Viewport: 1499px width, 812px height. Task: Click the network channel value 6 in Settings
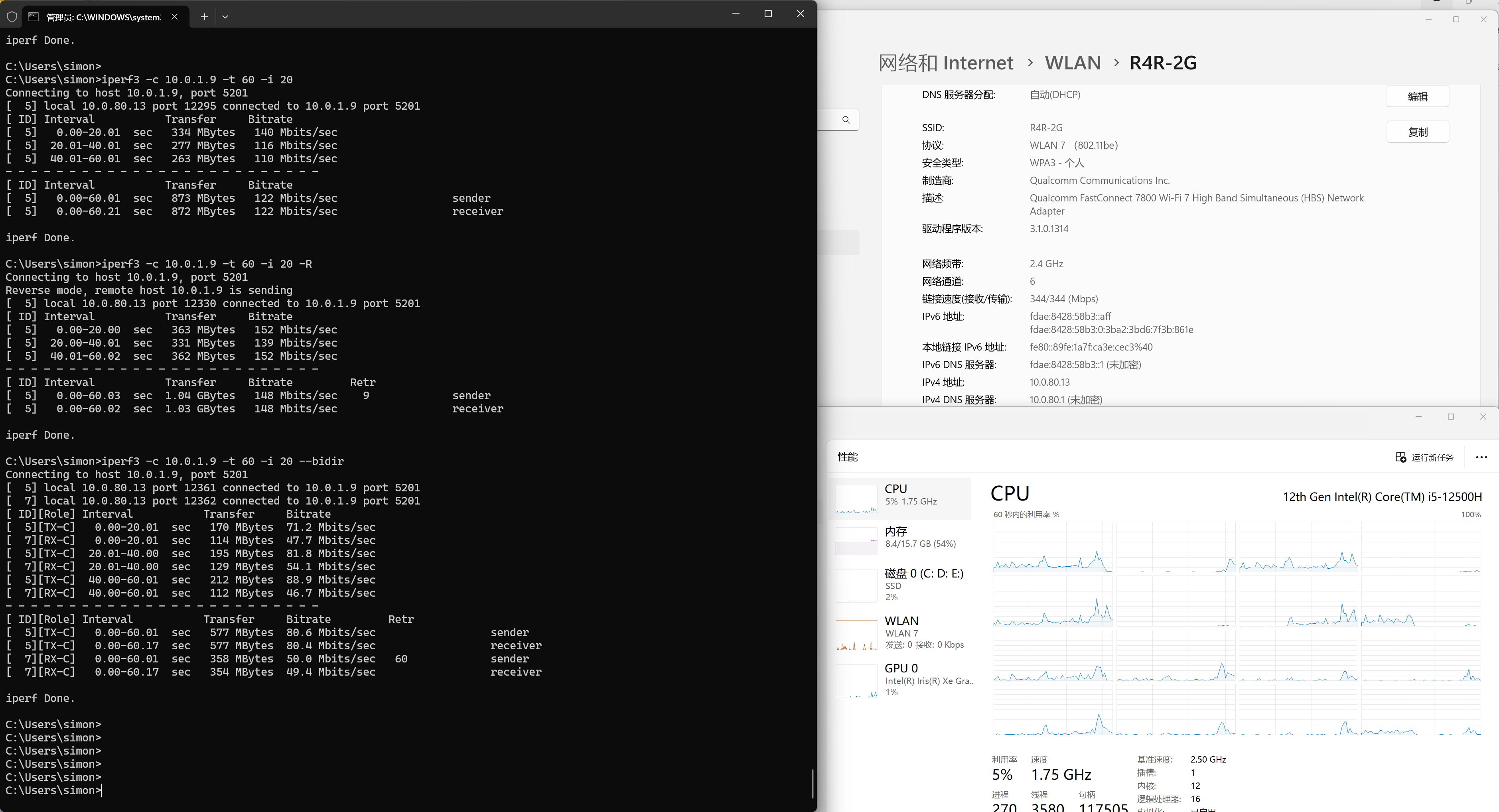[1032, 282]
